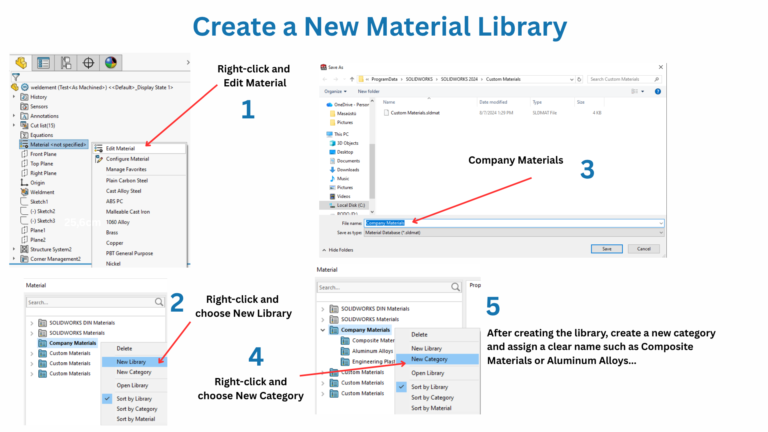
Task: Click Cancel in the Save As dialog
Action: click(644, 249)
